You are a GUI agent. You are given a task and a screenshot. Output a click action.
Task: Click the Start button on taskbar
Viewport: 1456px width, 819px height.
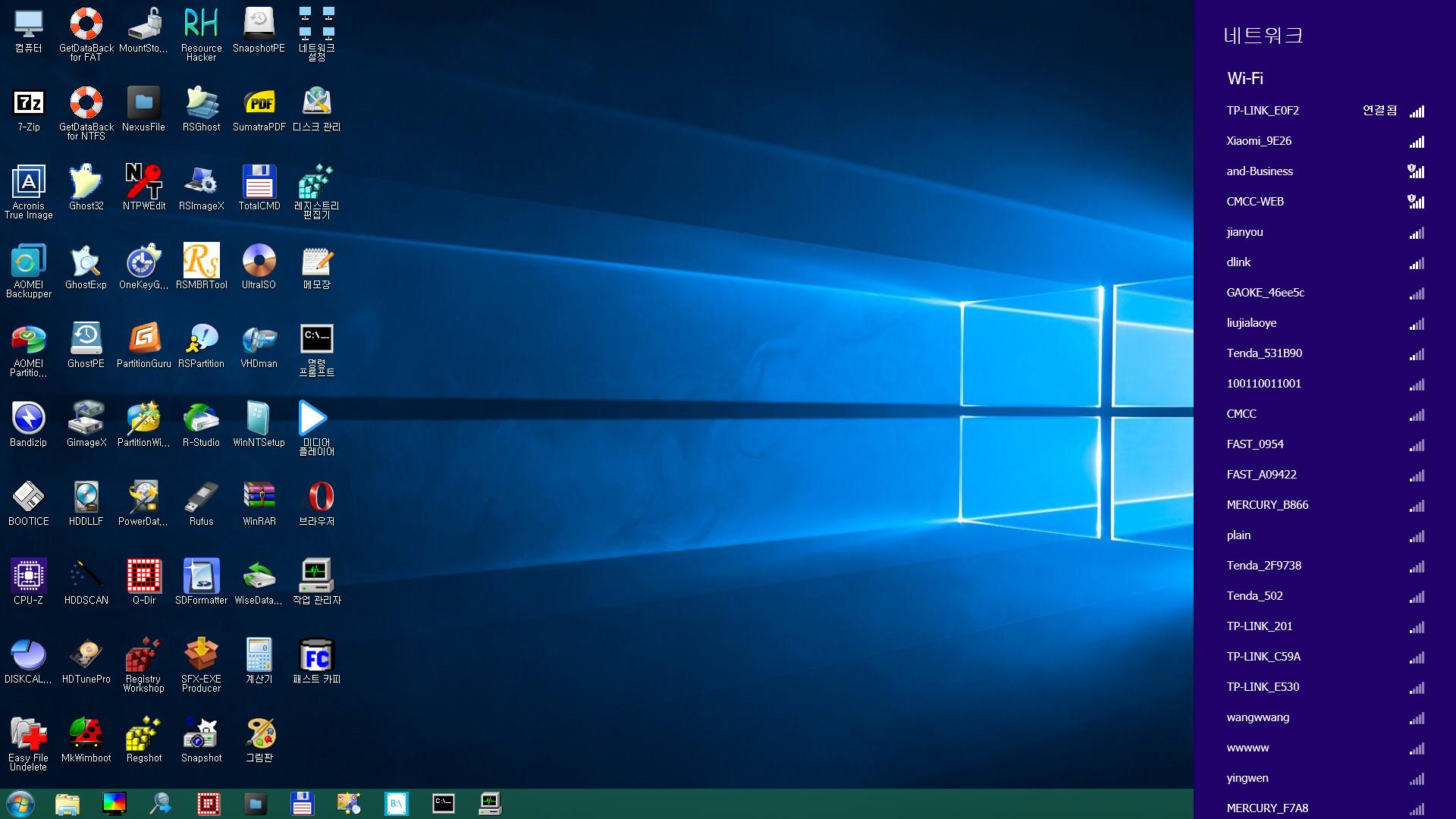pos(20,804)
